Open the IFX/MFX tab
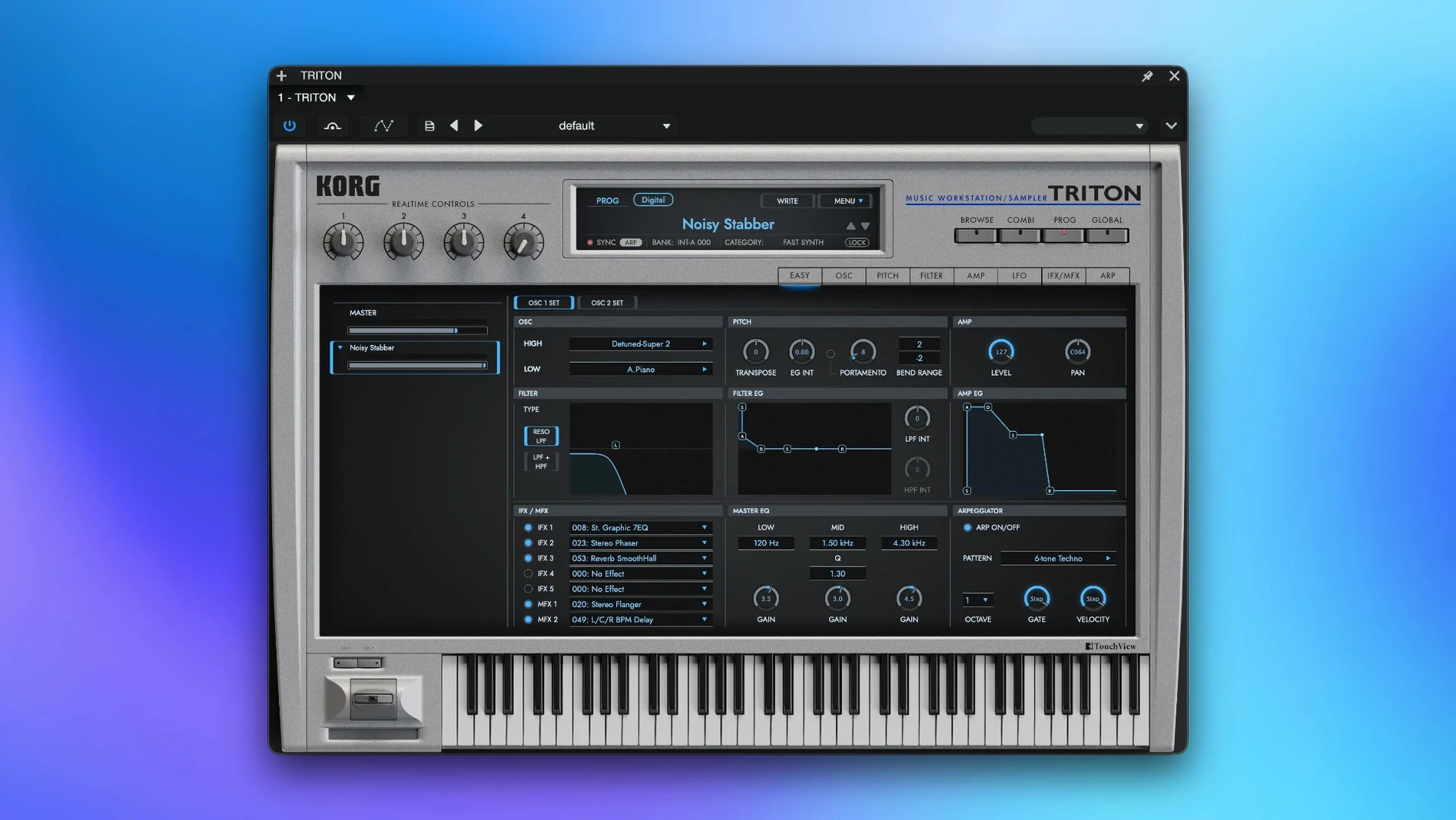The height and width of the screenshot is (820, 1456). (1063, 276)
